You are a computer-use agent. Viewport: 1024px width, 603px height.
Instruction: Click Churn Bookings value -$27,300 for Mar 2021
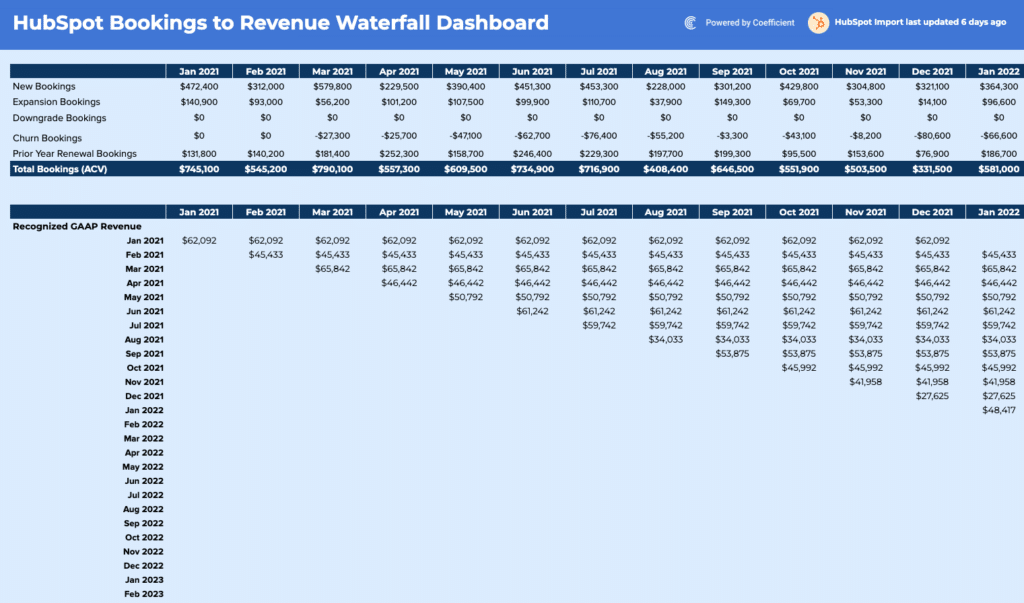(x=332, y=136)
